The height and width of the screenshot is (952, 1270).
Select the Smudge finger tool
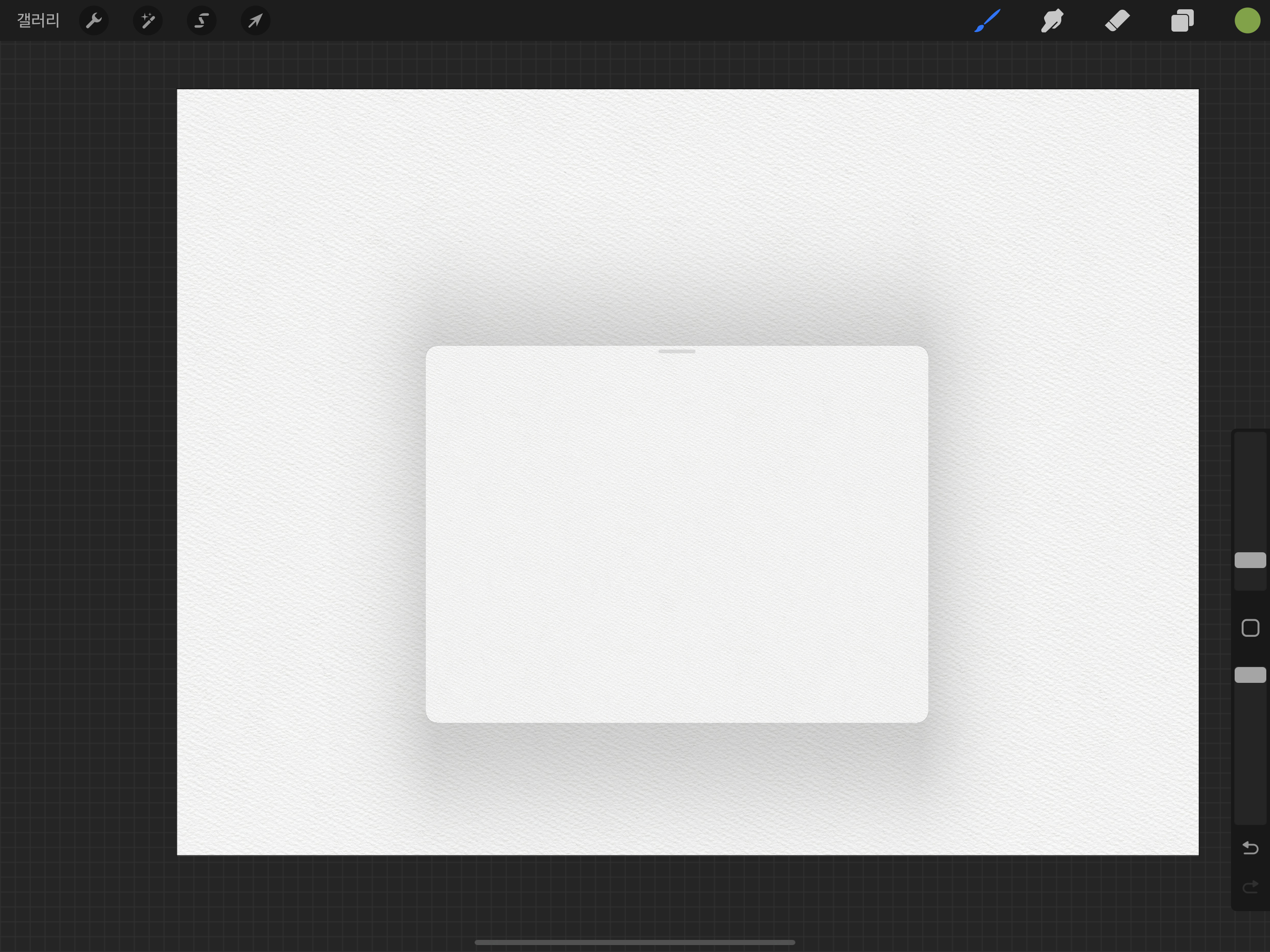coord(1052,20)
